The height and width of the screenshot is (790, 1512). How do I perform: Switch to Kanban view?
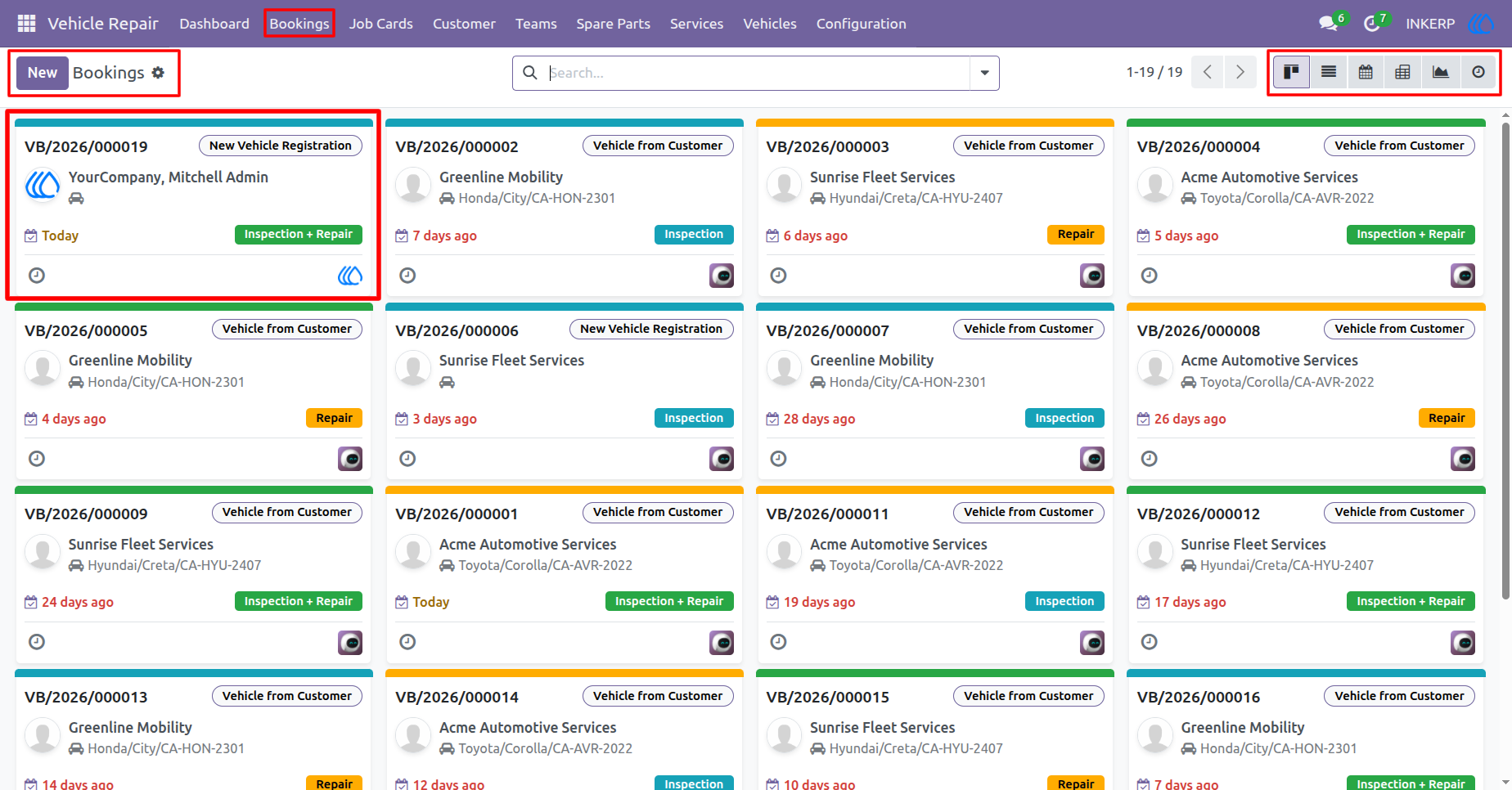coord(1292,73)
